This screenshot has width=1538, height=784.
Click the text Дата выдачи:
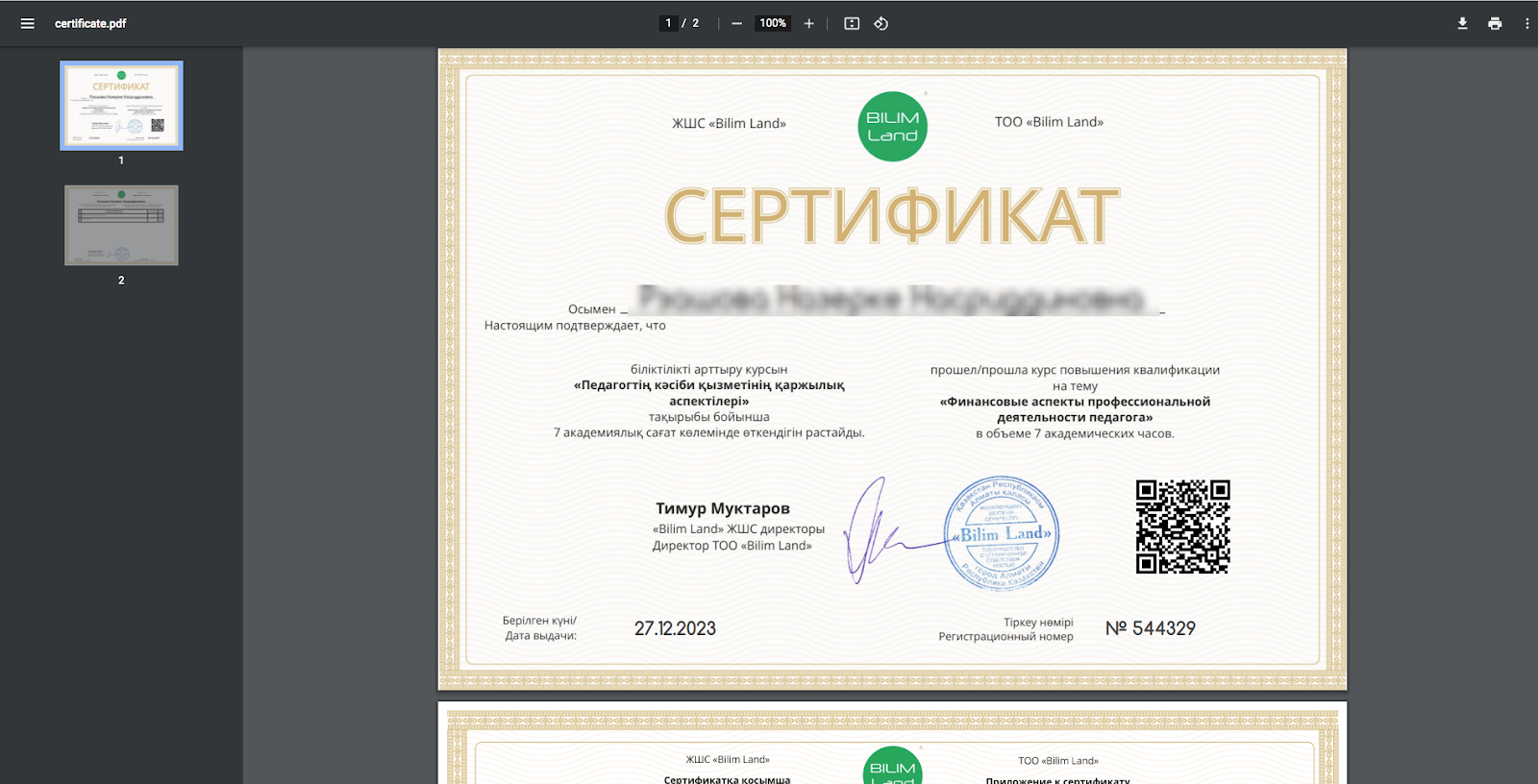pos(541,636)
